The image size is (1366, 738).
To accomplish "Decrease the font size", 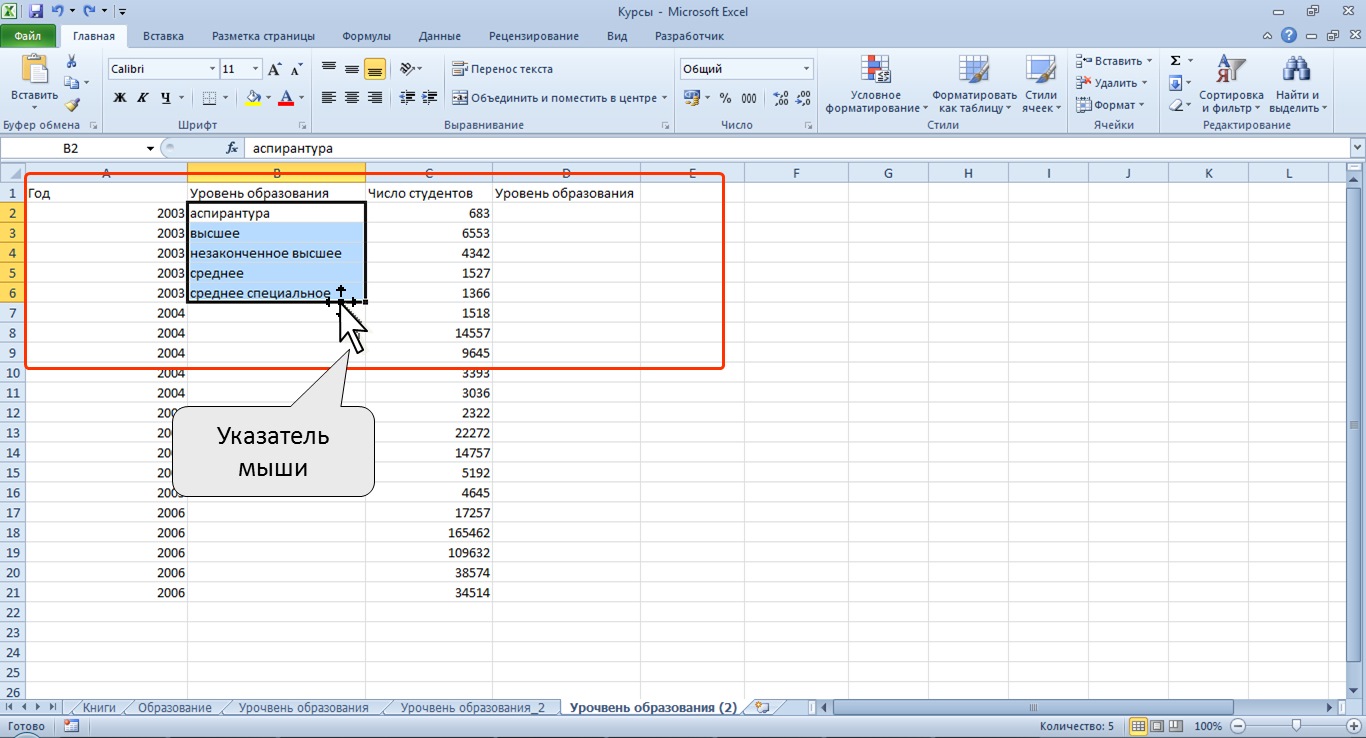I will click(295, 69).
